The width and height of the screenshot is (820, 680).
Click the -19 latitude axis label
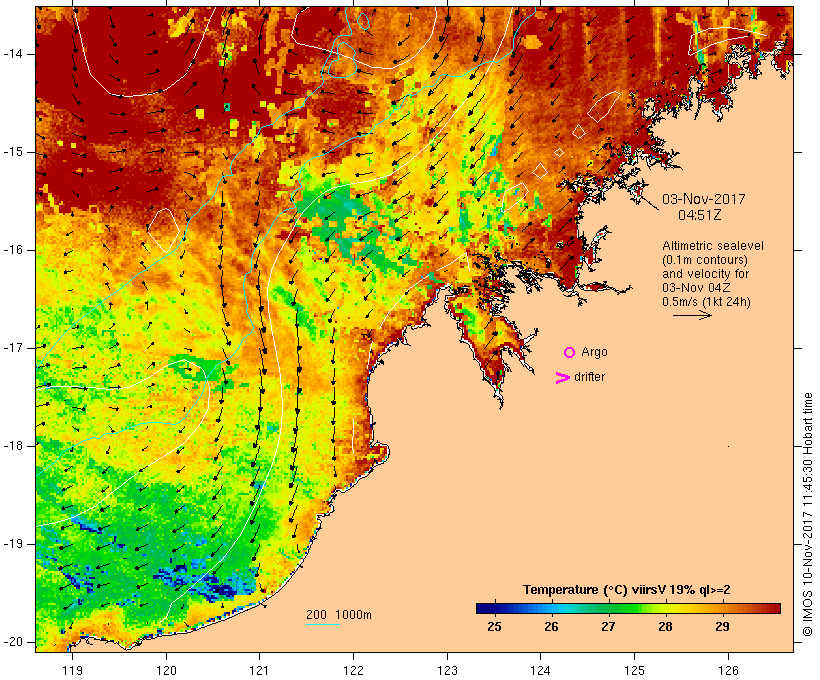coord(13,544)
